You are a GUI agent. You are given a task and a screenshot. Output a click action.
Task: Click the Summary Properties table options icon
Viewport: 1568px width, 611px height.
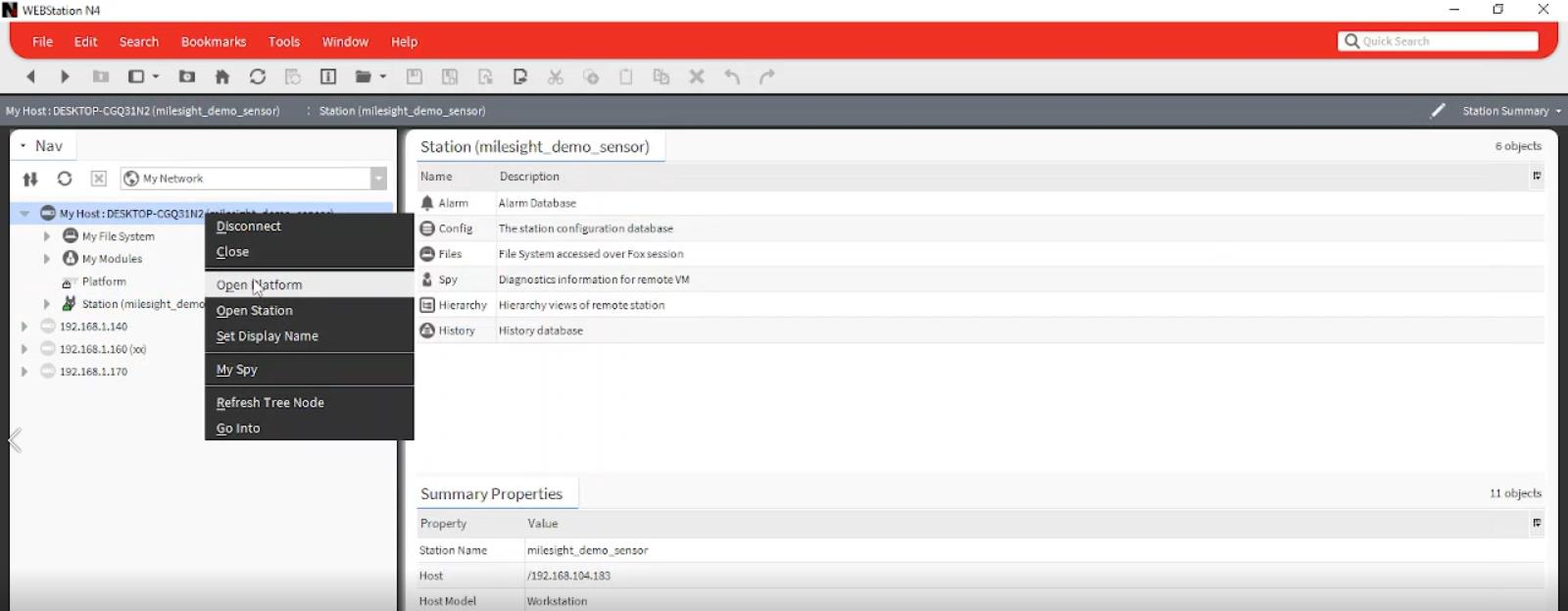1537,524
